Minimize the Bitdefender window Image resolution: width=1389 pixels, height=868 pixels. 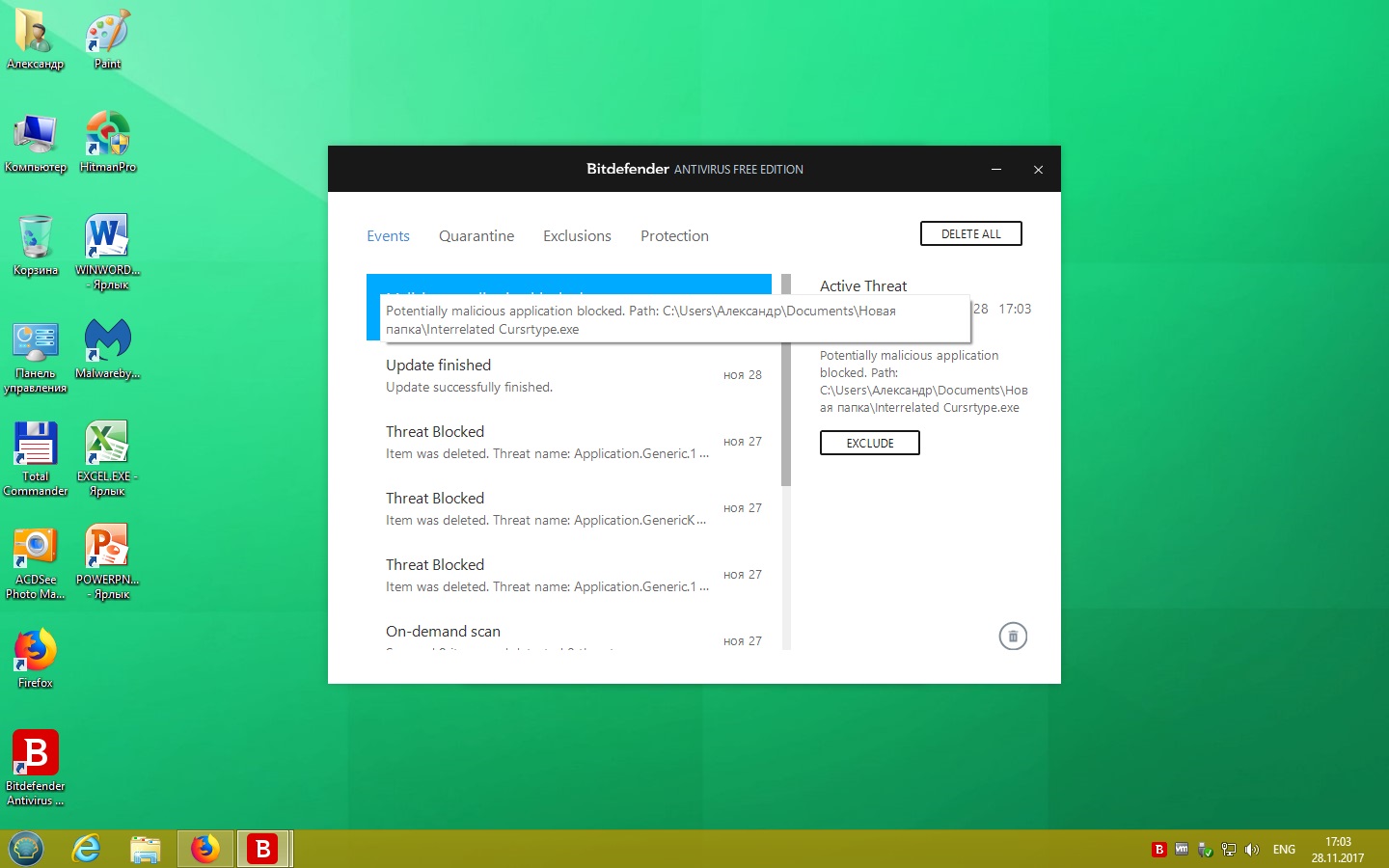[x=996, y=170]
